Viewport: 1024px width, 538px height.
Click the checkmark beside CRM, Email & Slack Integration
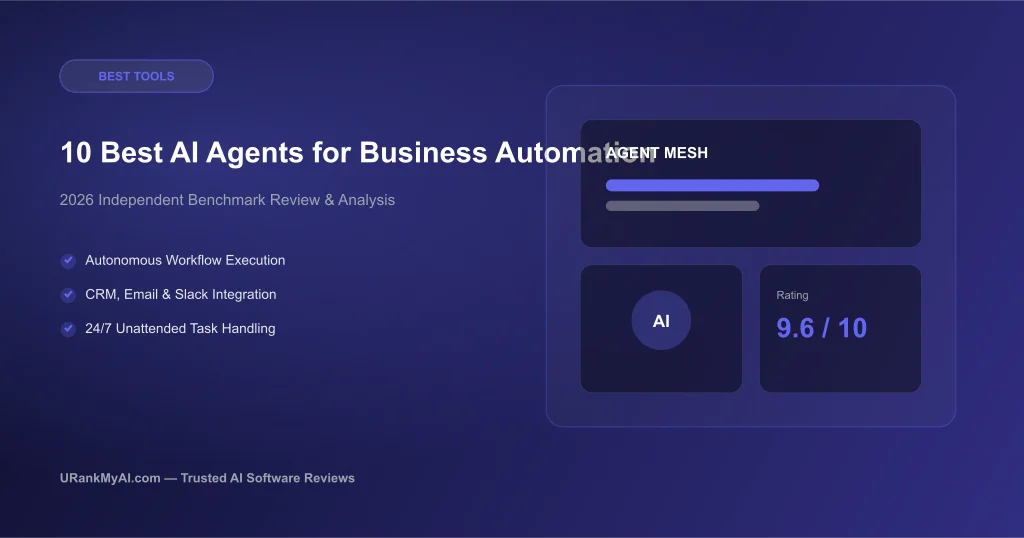click(x=68, y=295)
